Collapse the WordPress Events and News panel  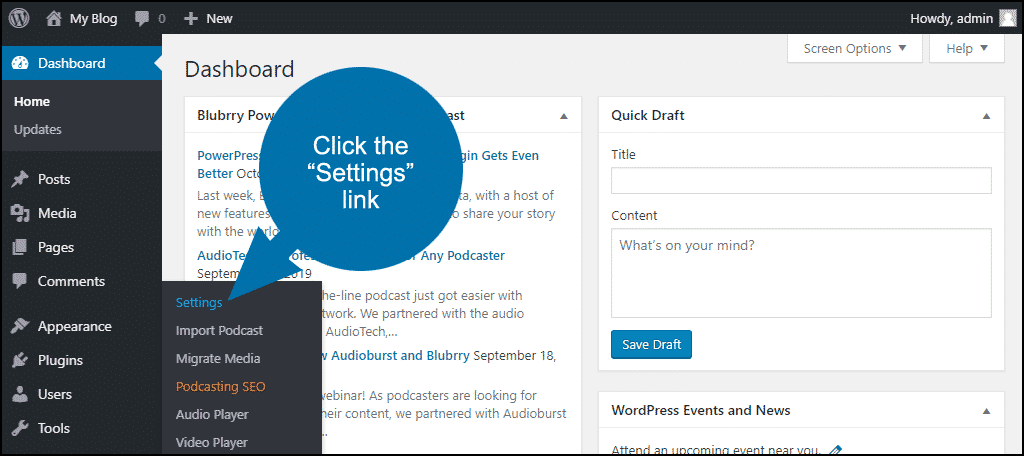coord(987,411)
